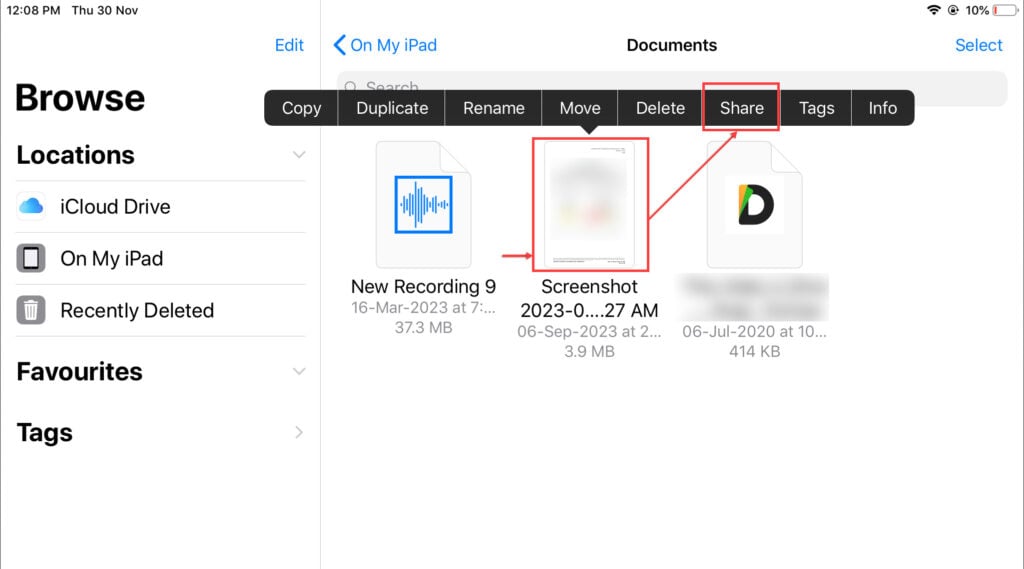Expand the Tags section chevron
1024x569 pixels.
[x=298, y=432]
